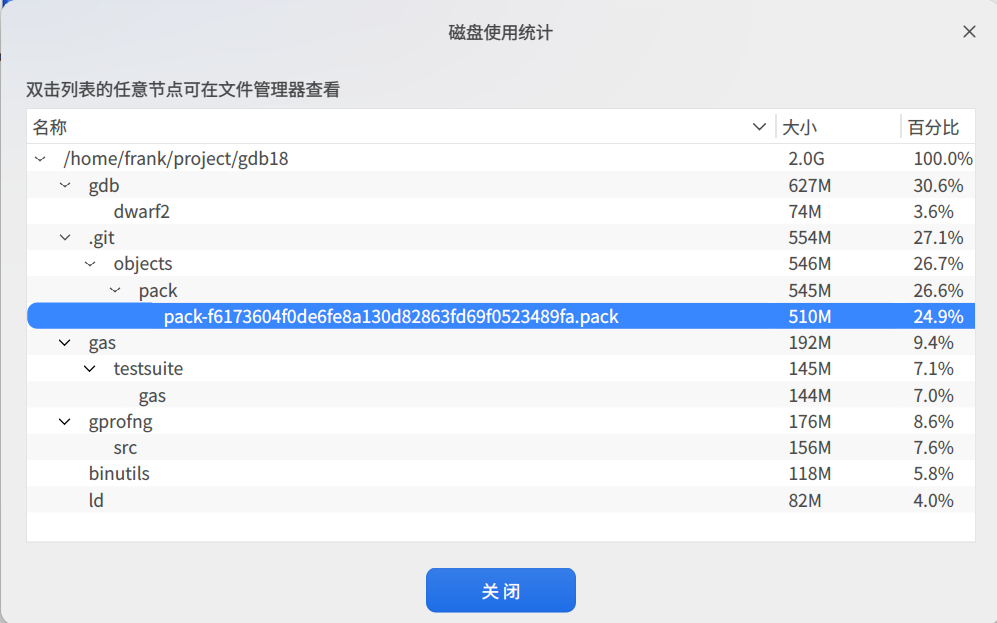The height and width of the screenshot is (623, 997).
Task: Collapse the .git folder node
Action: [x=64, y=237]
